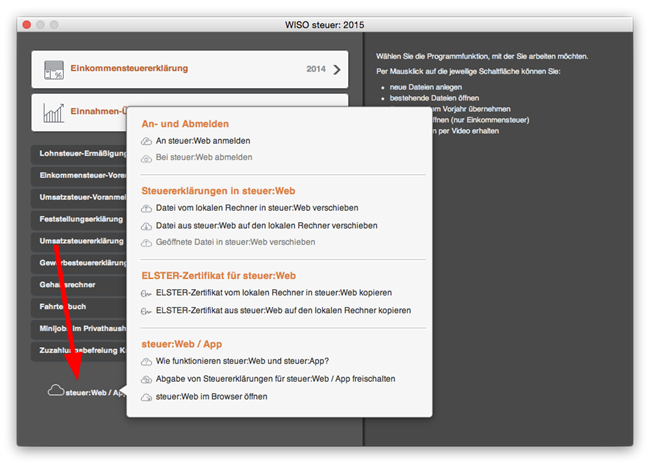This screenshot has width=650, height=463.
Task: Select Geöffnete Datei in steuer:Web verschieben
Action: coord(235,242)
